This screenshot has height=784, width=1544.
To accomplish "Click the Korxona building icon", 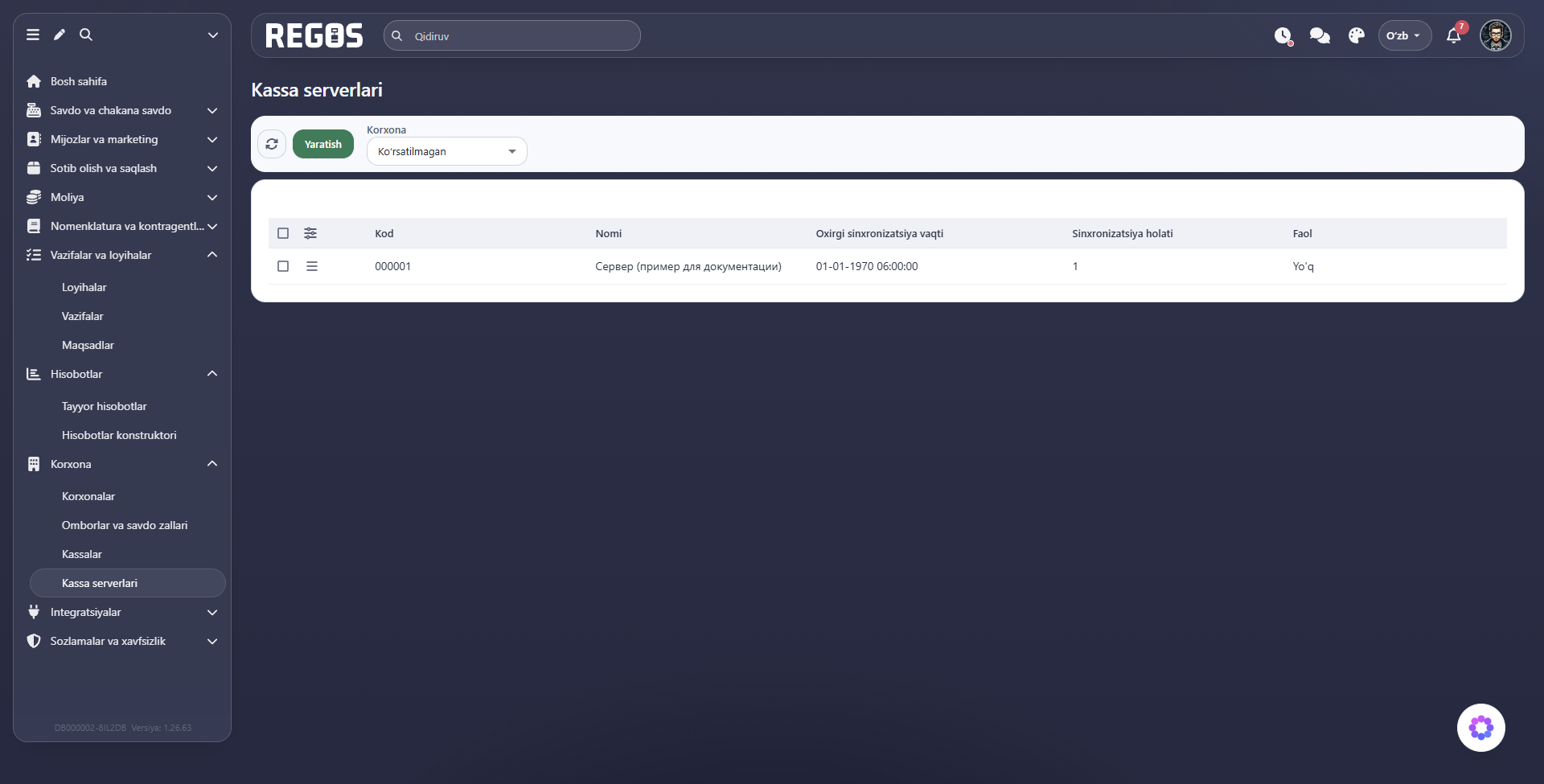I will click(34, 464).
